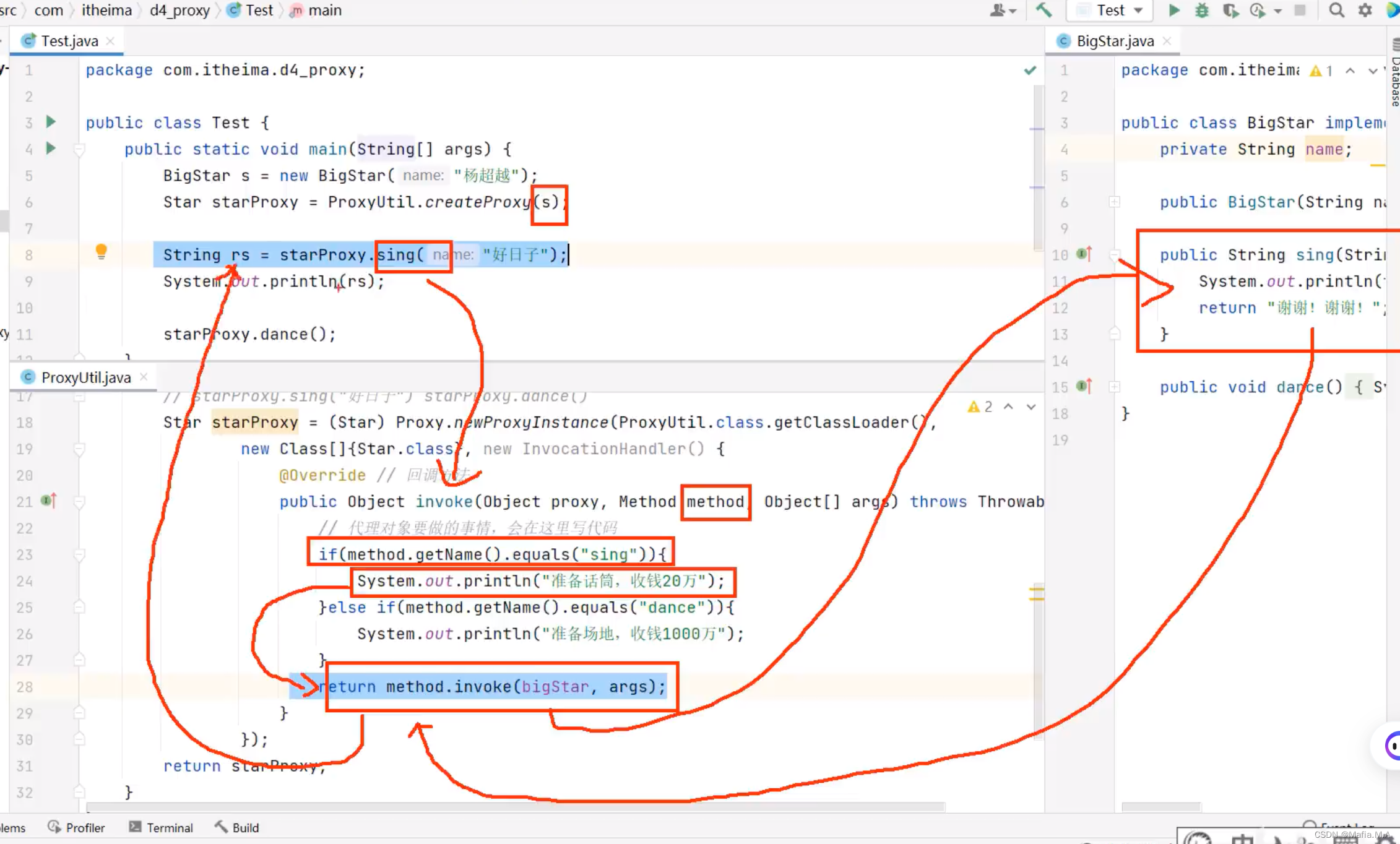Click println(rs) statement in Test.java
Screen dimensions: 1400x844
(x=274, y=282)
